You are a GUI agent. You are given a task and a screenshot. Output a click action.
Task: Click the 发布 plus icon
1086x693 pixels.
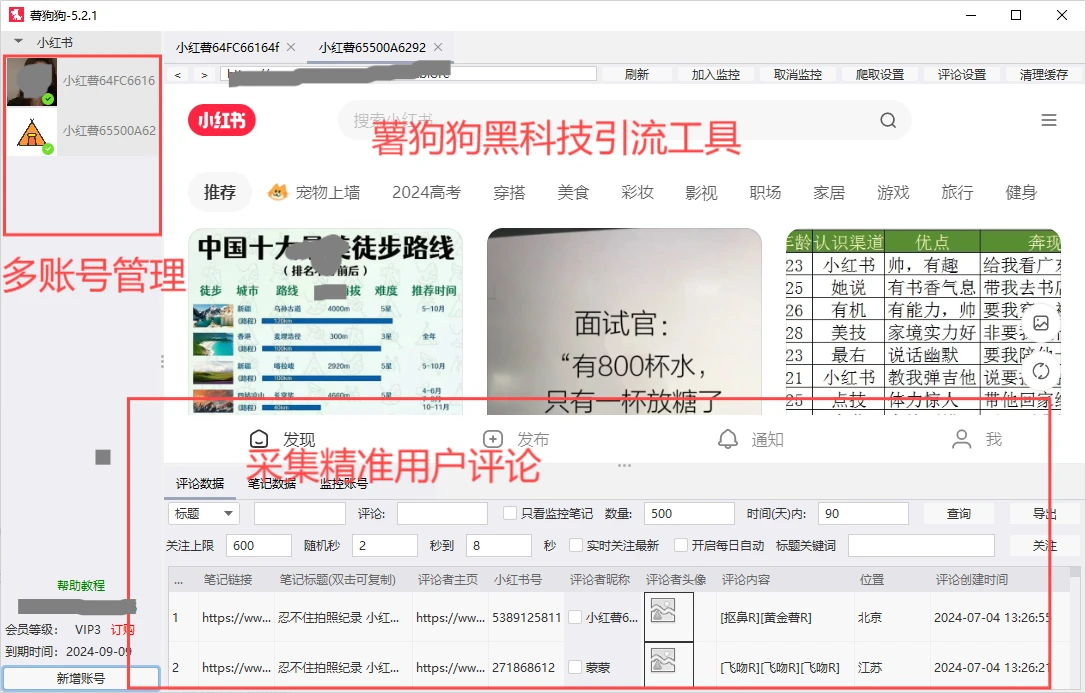[492, 439]
